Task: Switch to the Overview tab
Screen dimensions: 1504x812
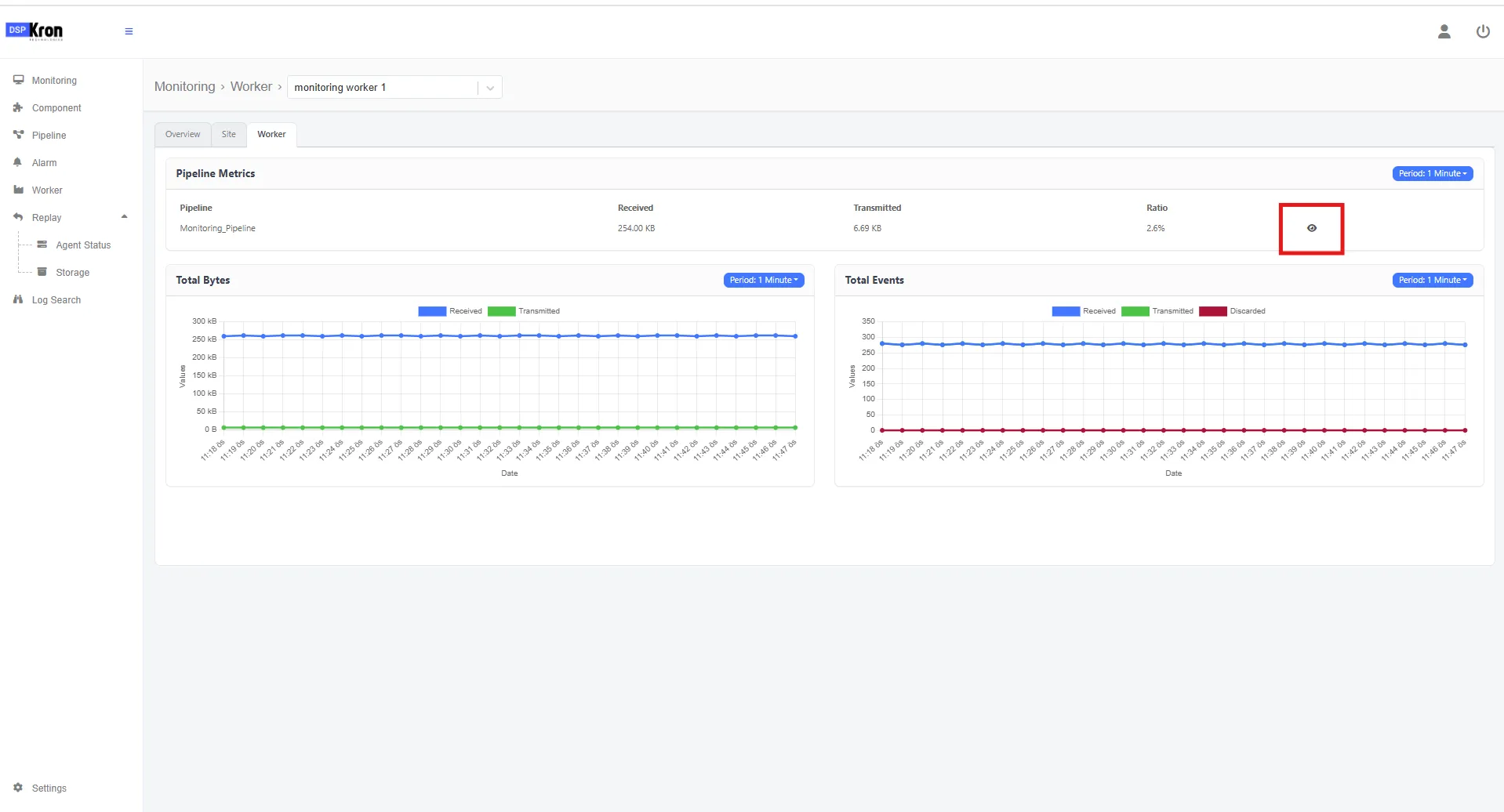Action: pos(183,134)
